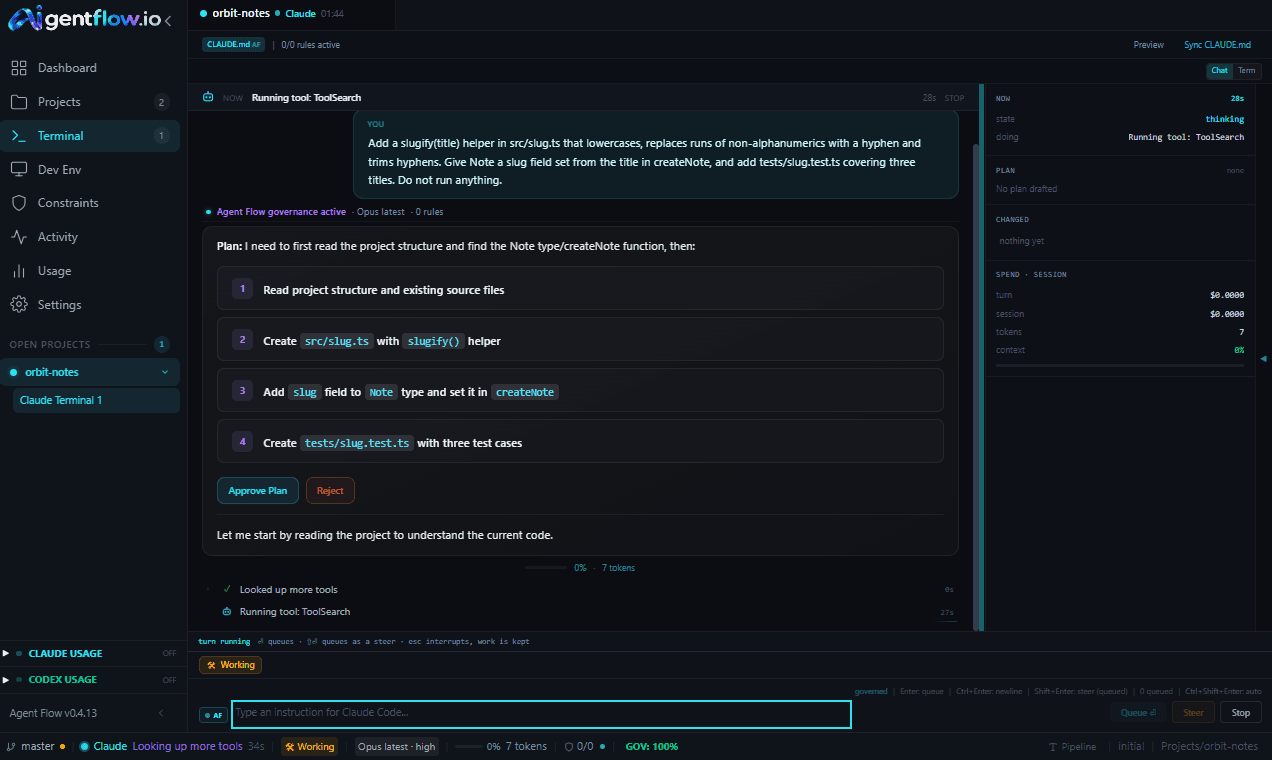Click Approve Plan button
The width and height of the screenshot is (1272, 760).
pyautogui.click(x=258, y=490)
